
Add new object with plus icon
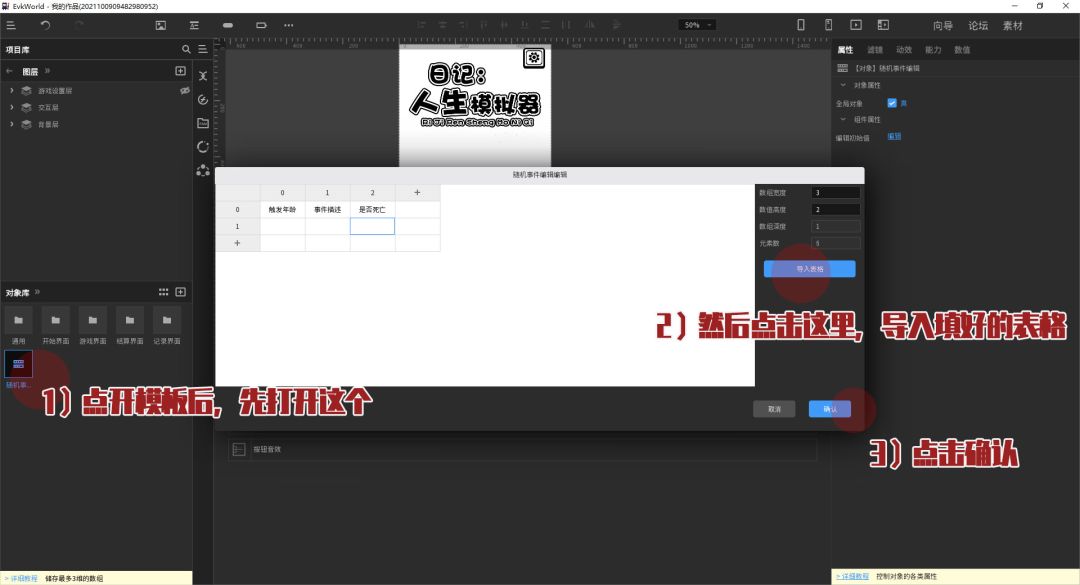point(180,292)
